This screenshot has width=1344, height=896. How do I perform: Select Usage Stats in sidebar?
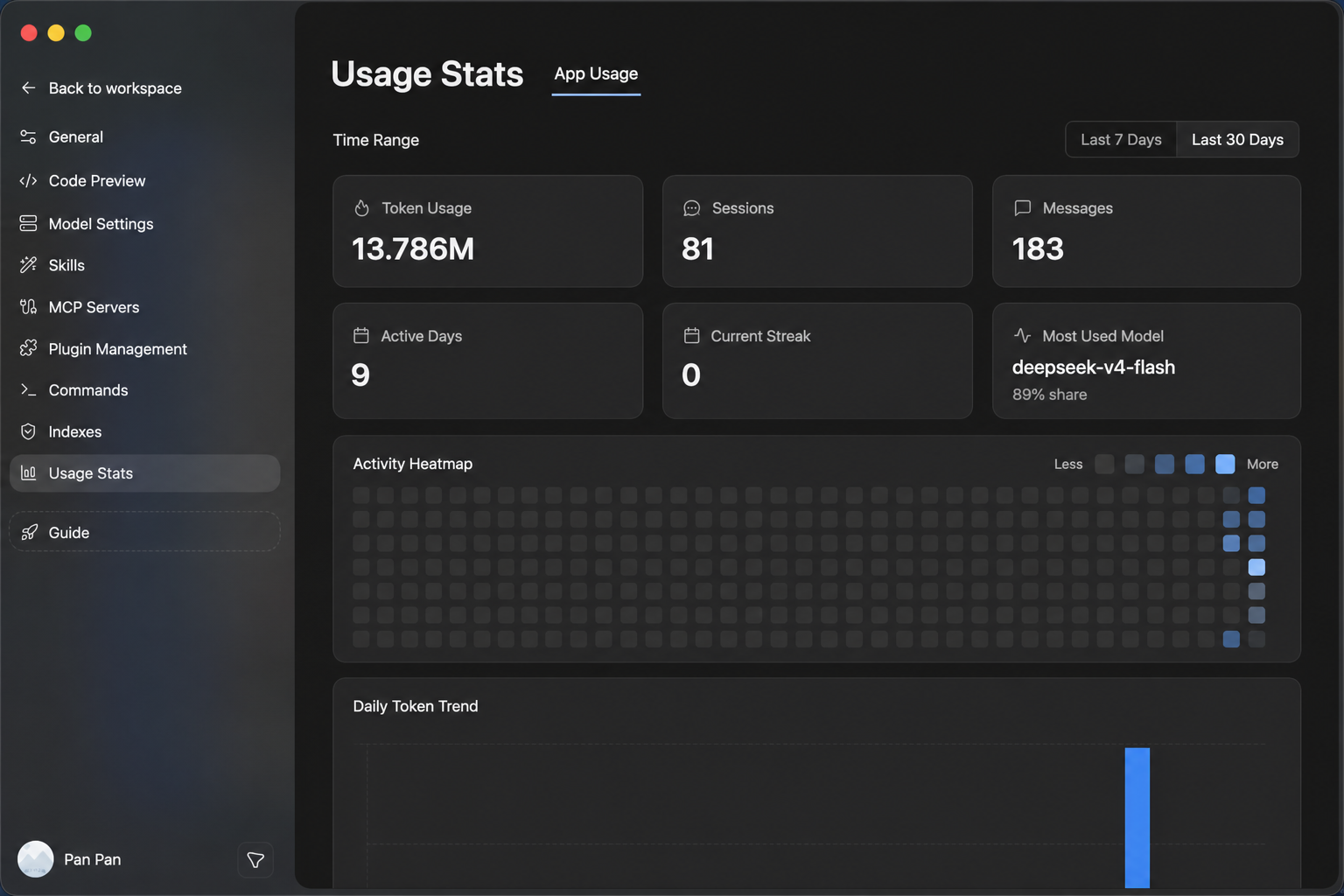coord(145,472)
